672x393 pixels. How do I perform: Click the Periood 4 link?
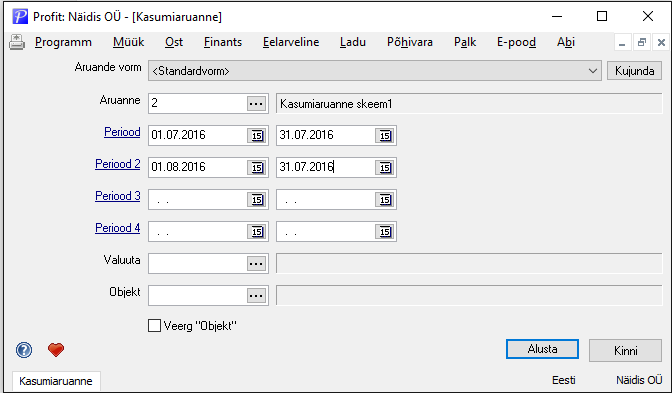(x=118, y=228)
